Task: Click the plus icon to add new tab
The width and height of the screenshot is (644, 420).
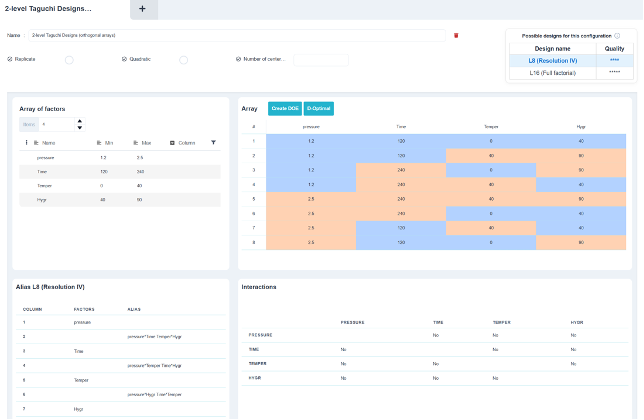Action: 142,9
